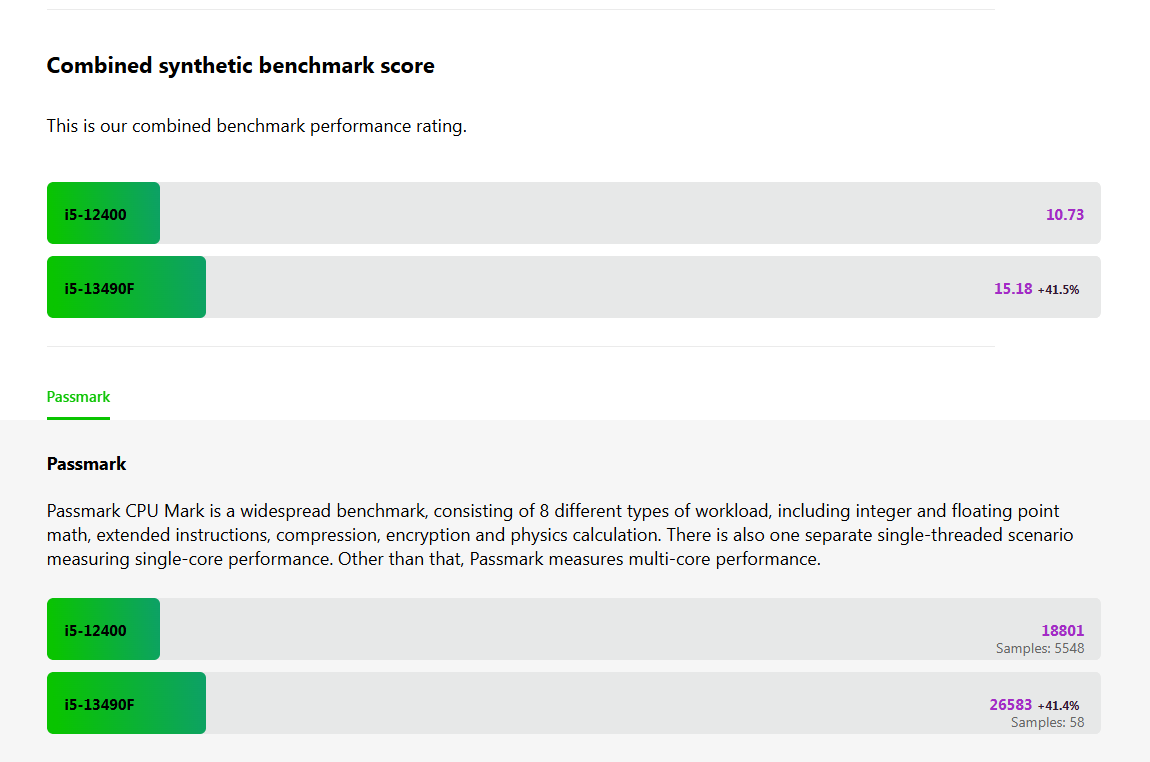The width and height of the screenshot is (1150, 762).
Task: Click the Combined synthetic benchmark score heading
Action: pyautogui.click(x=240, y=66)
